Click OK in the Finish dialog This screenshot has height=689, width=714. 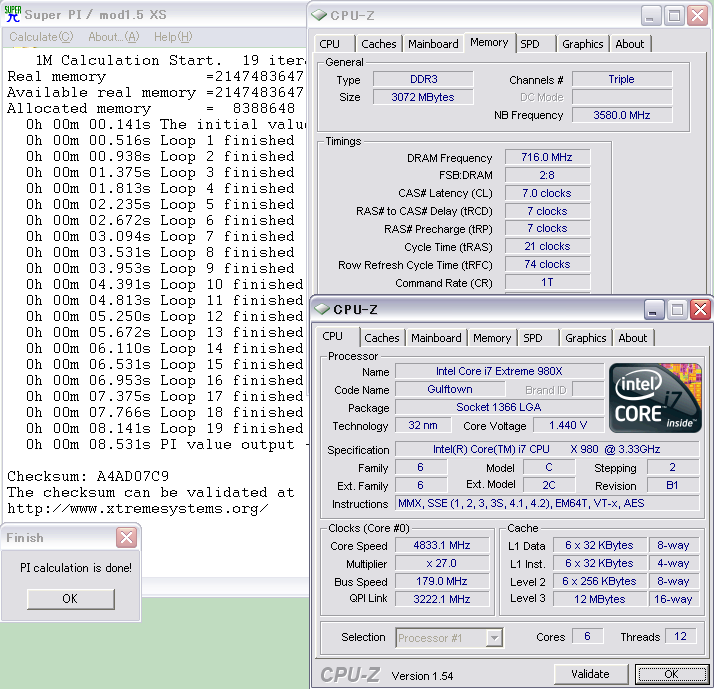point(70,598)
